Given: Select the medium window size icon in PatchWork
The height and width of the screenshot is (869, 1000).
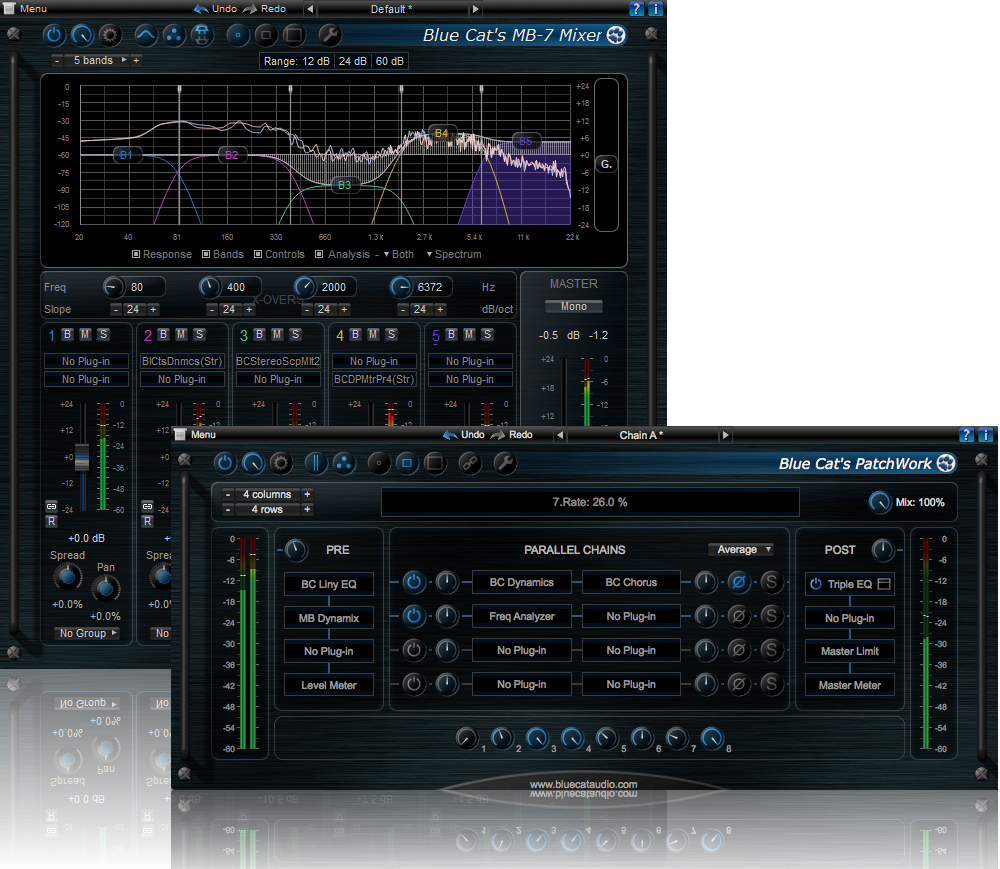Looking at the screenshot, I should coord(407,463).
